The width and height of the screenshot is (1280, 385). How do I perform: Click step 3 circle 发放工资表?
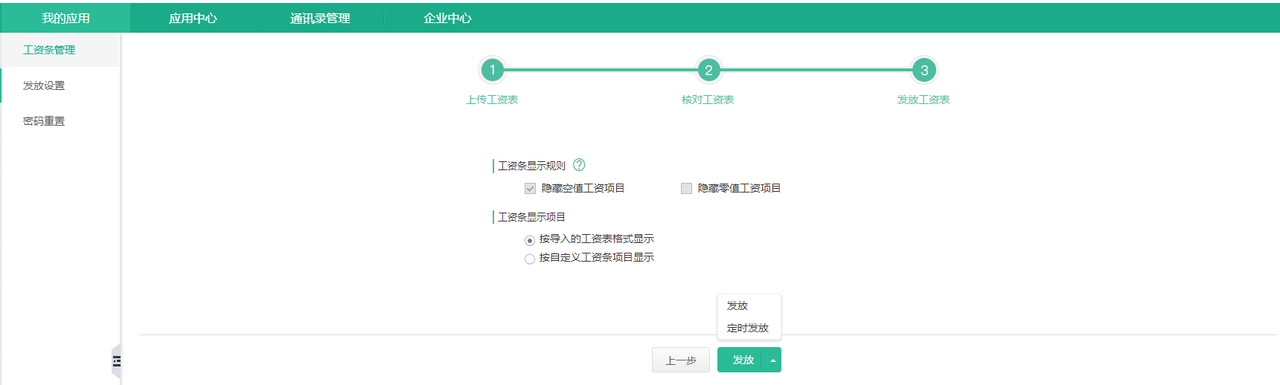click(x=924, y=70)
